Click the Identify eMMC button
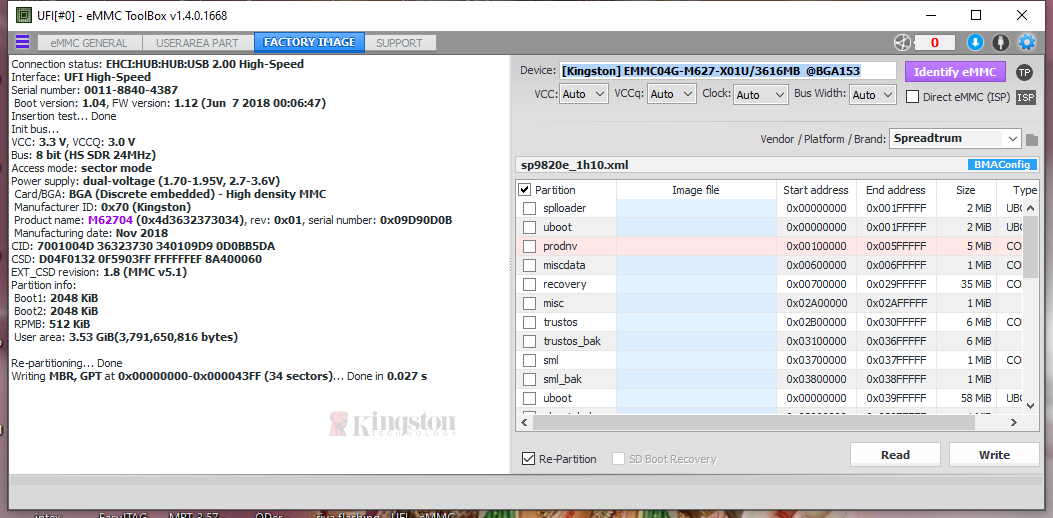1053x518 pixels. pos(955,72)
